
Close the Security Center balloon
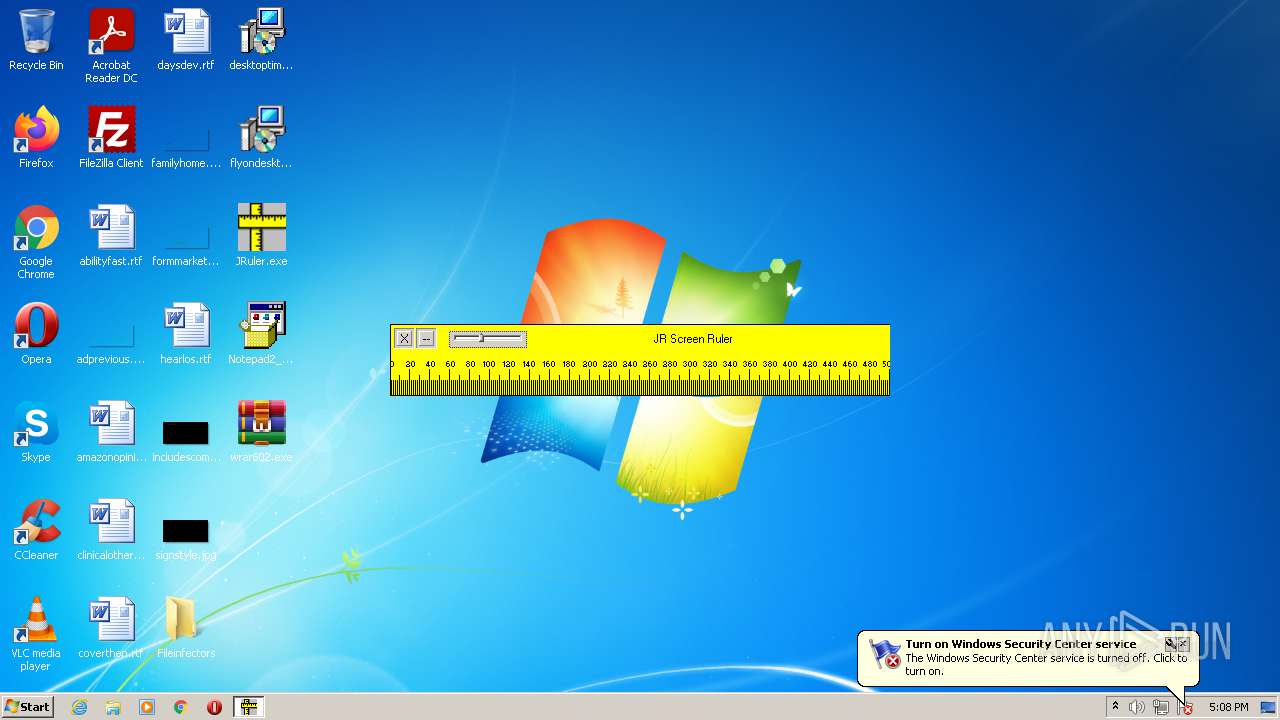point(1184,644)
